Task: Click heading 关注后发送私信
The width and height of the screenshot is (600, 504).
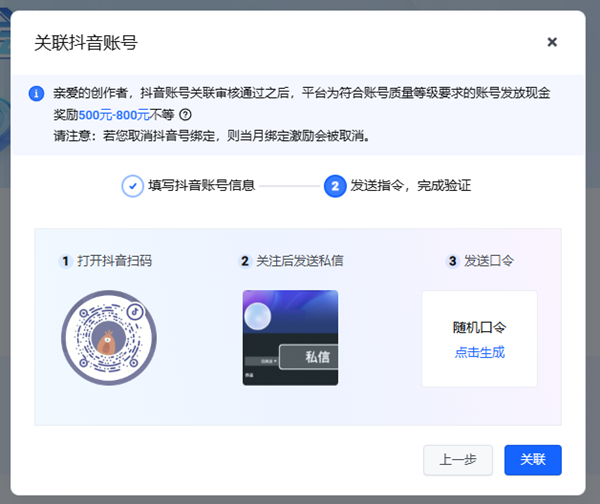Action: coord(300,261)
